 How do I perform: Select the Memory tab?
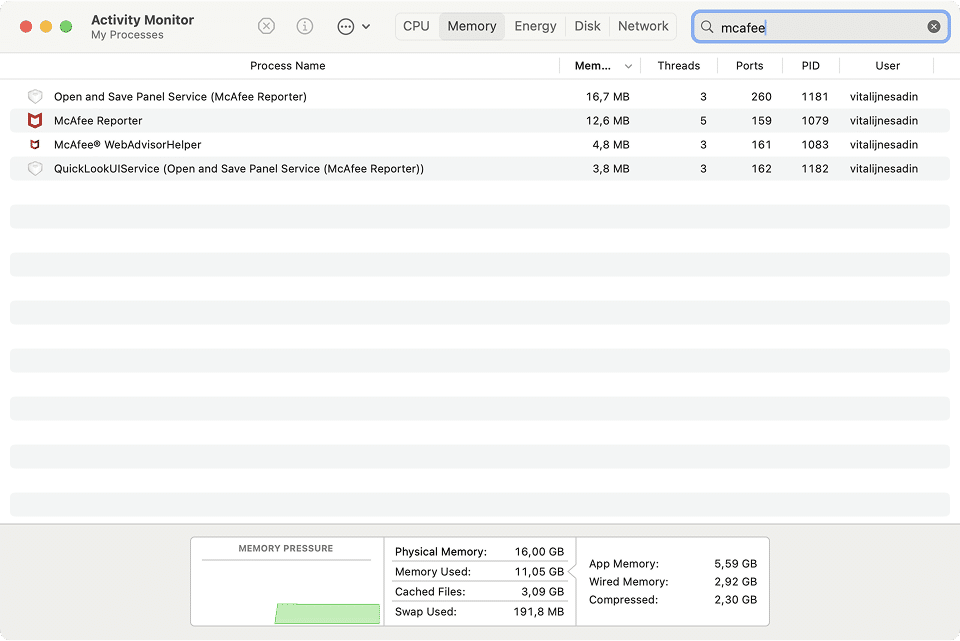coord(471,26)
